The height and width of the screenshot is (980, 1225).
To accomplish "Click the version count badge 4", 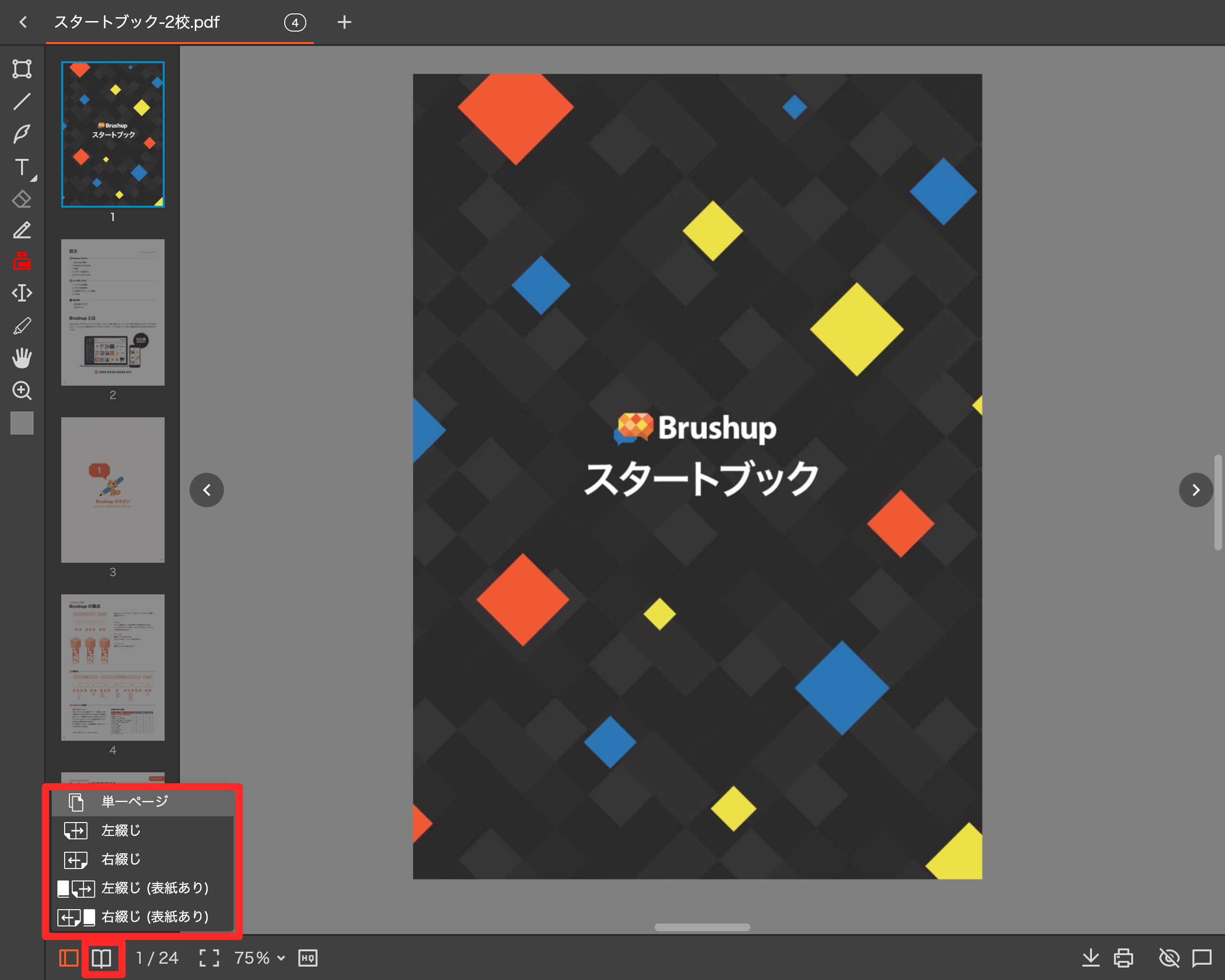I will pos(295,22).
